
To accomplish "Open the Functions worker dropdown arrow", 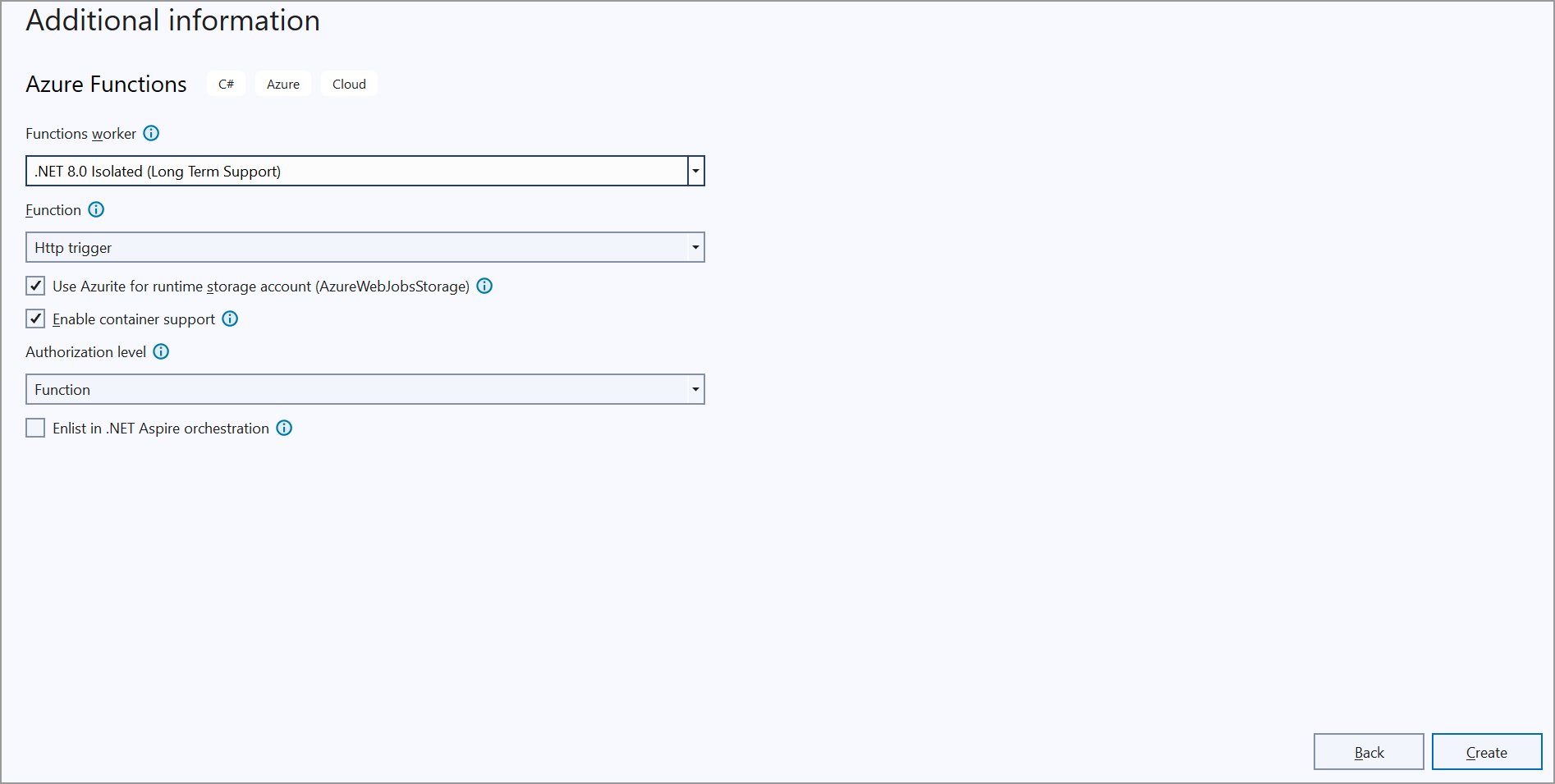I will [695, 171].
